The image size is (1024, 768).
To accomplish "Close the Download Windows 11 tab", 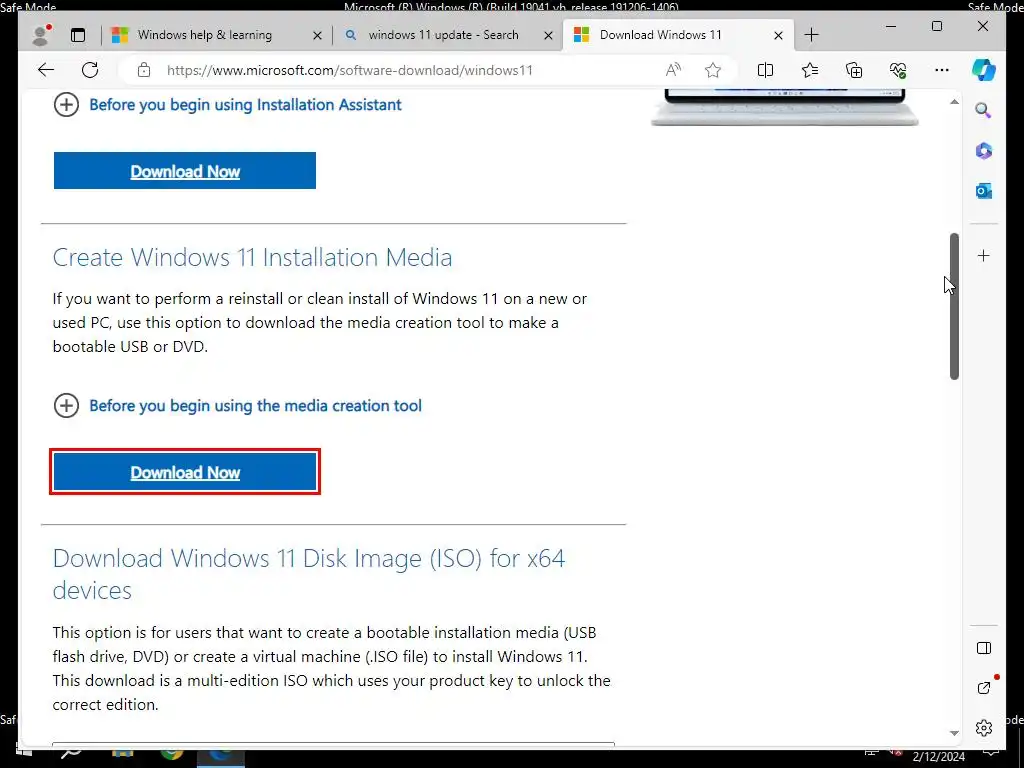I will tap(778, 35).
